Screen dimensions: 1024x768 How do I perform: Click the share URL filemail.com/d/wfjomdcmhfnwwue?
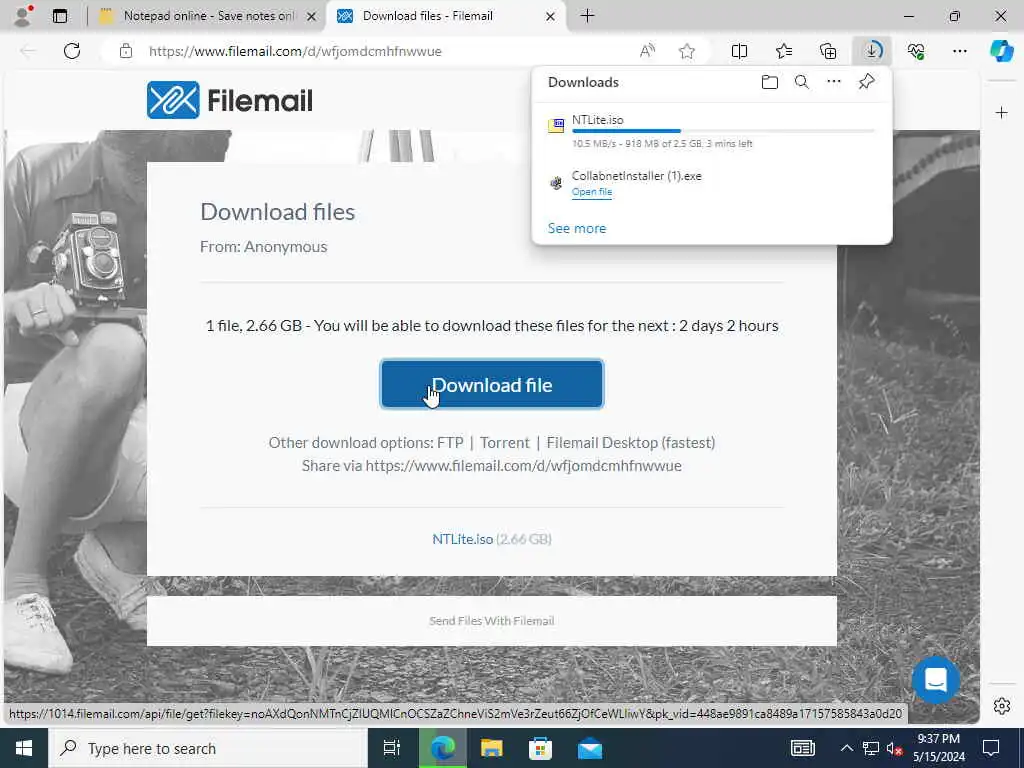click(523, 466)
